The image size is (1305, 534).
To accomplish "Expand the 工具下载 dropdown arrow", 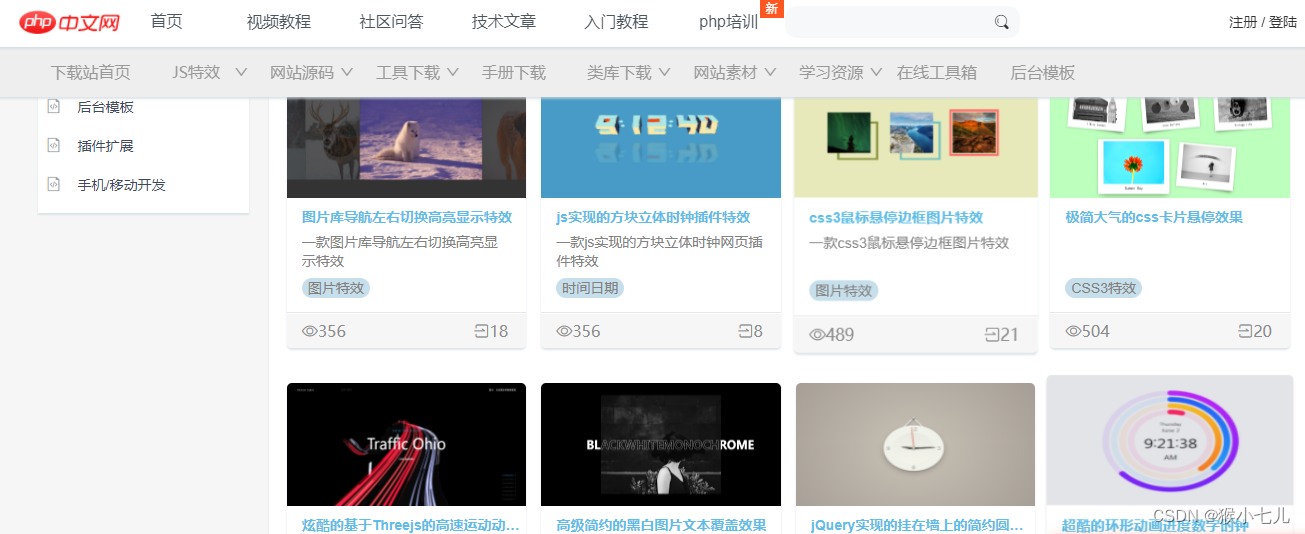I will (453, 72).
